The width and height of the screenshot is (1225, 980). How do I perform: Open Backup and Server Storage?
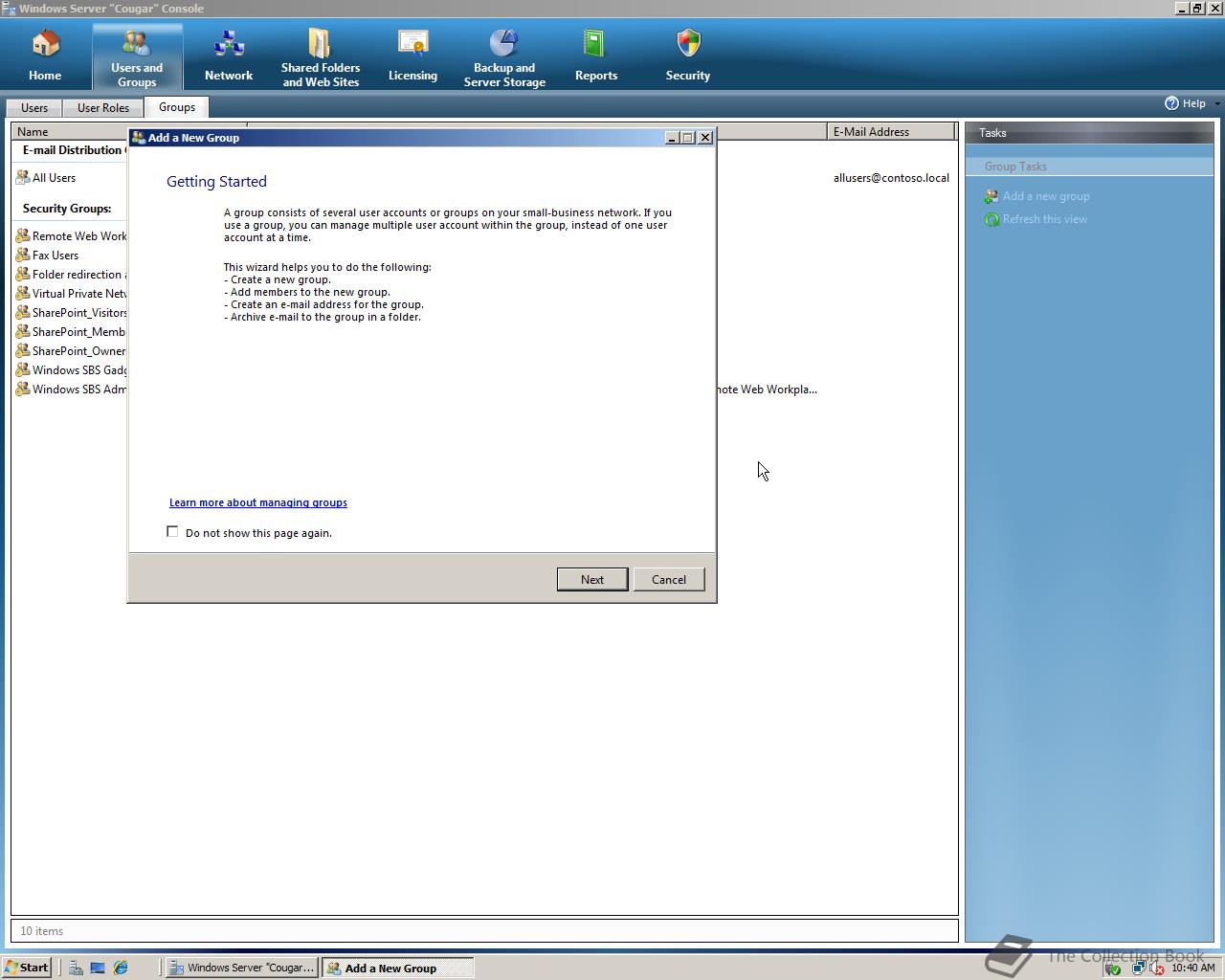[504, 56]
